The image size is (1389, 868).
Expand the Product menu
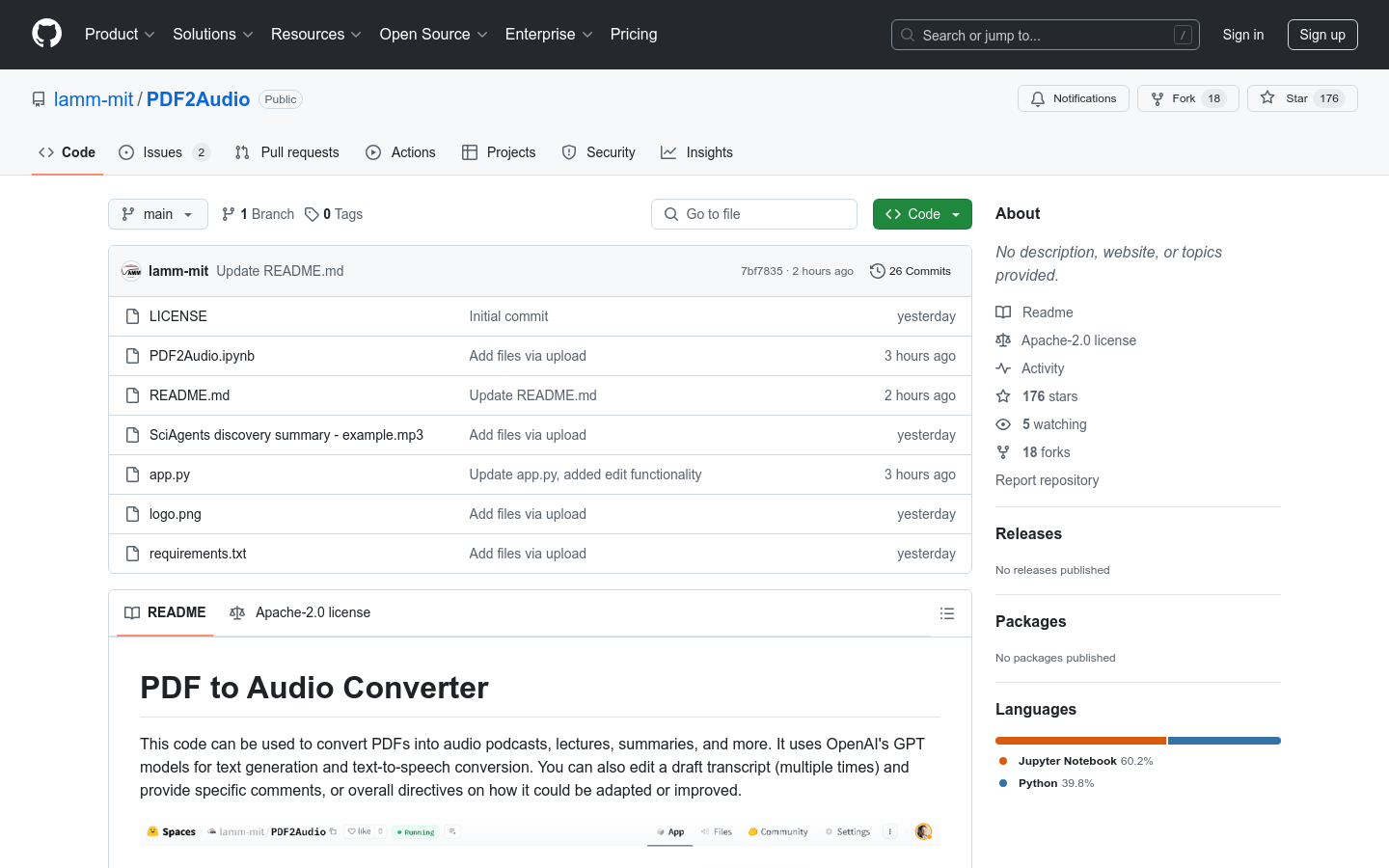(x=120, y=34)
